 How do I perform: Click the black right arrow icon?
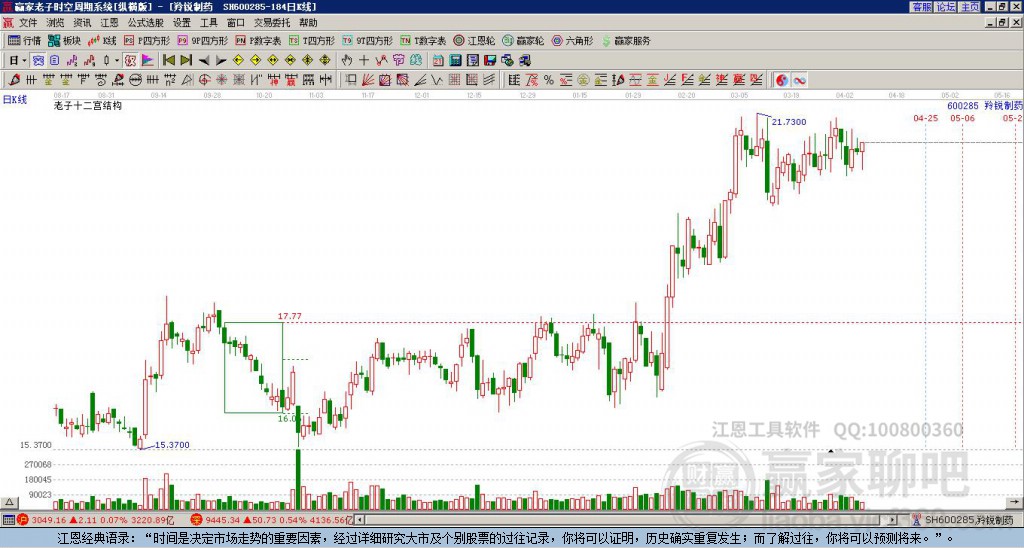point(221,61)
